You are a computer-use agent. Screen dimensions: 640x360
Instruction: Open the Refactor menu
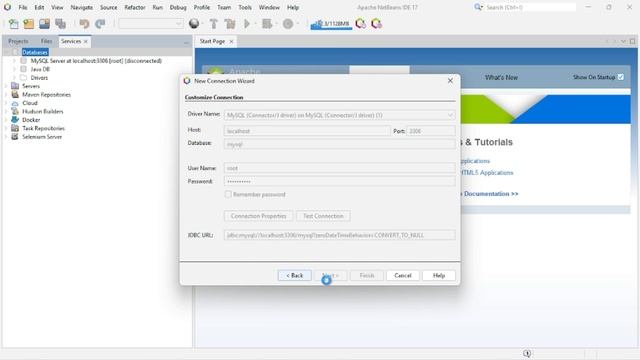[x=135, y=7]
